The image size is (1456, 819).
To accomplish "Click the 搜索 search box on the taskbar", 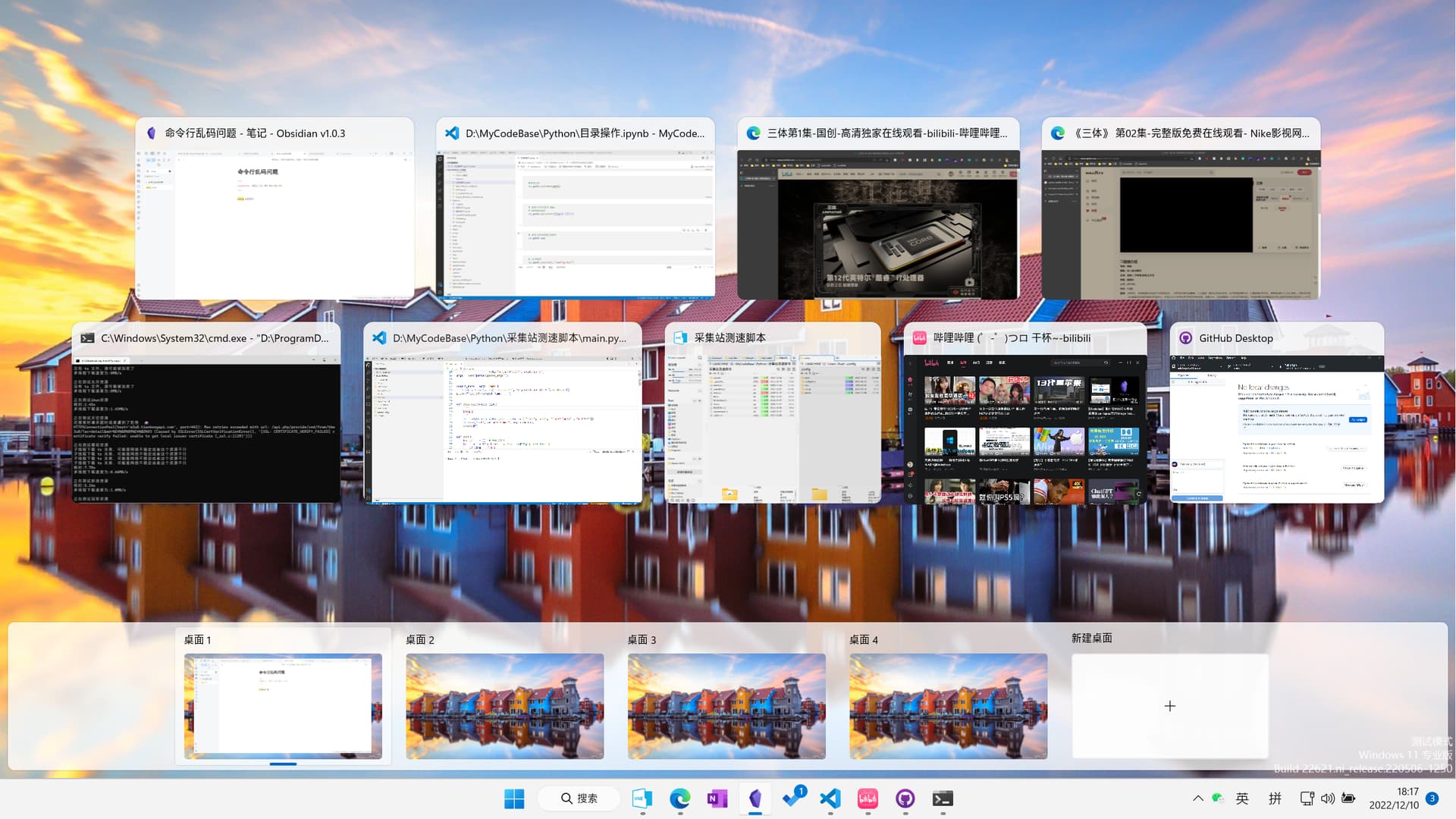I will coord(579,799).
